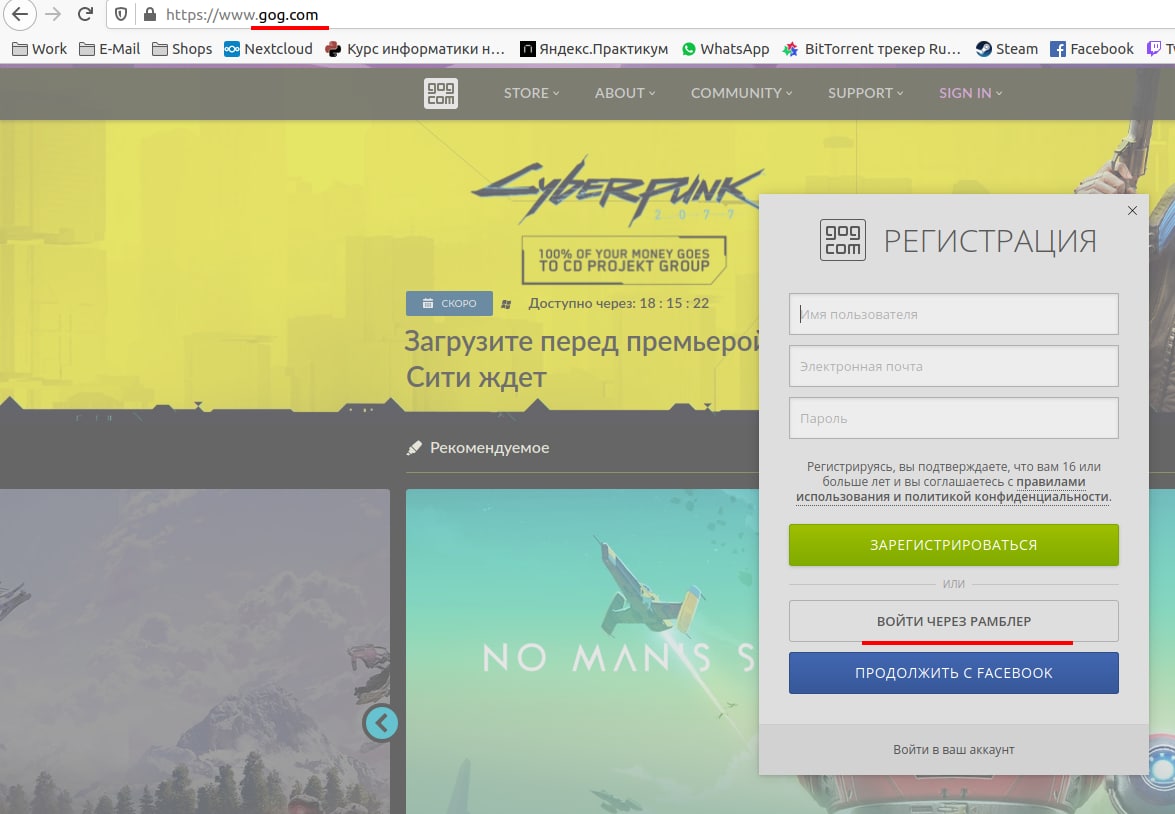The height and width of the screenshot is (814, 1175).
Task: Click the browser back arrow
Action: 19,14
